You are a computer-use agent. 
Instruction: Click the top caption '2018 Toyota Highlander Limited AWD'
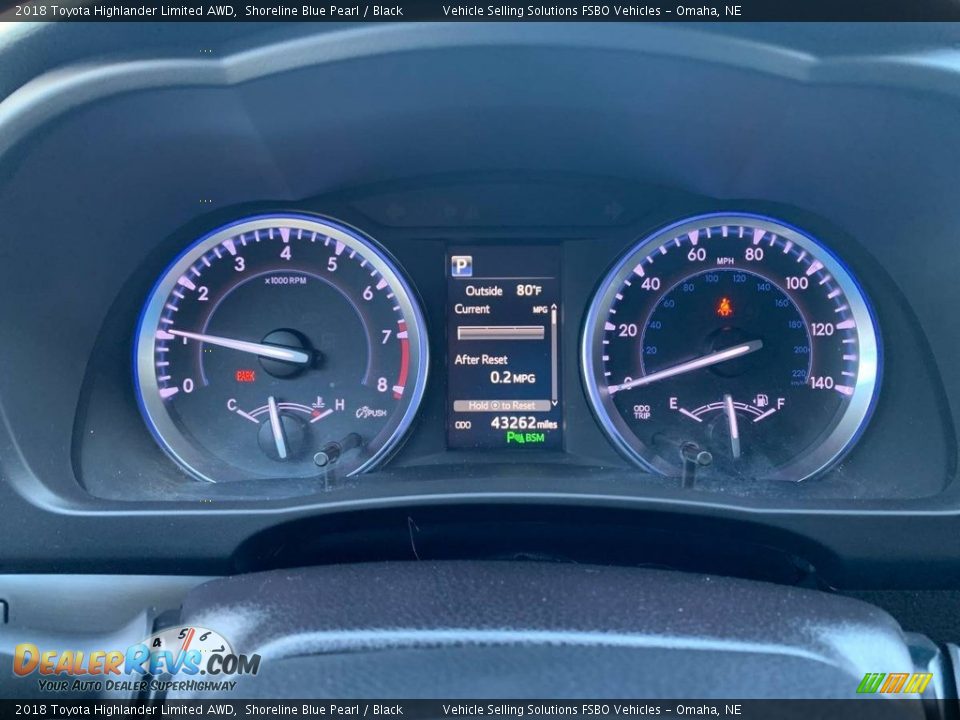[x=126, y=10]
